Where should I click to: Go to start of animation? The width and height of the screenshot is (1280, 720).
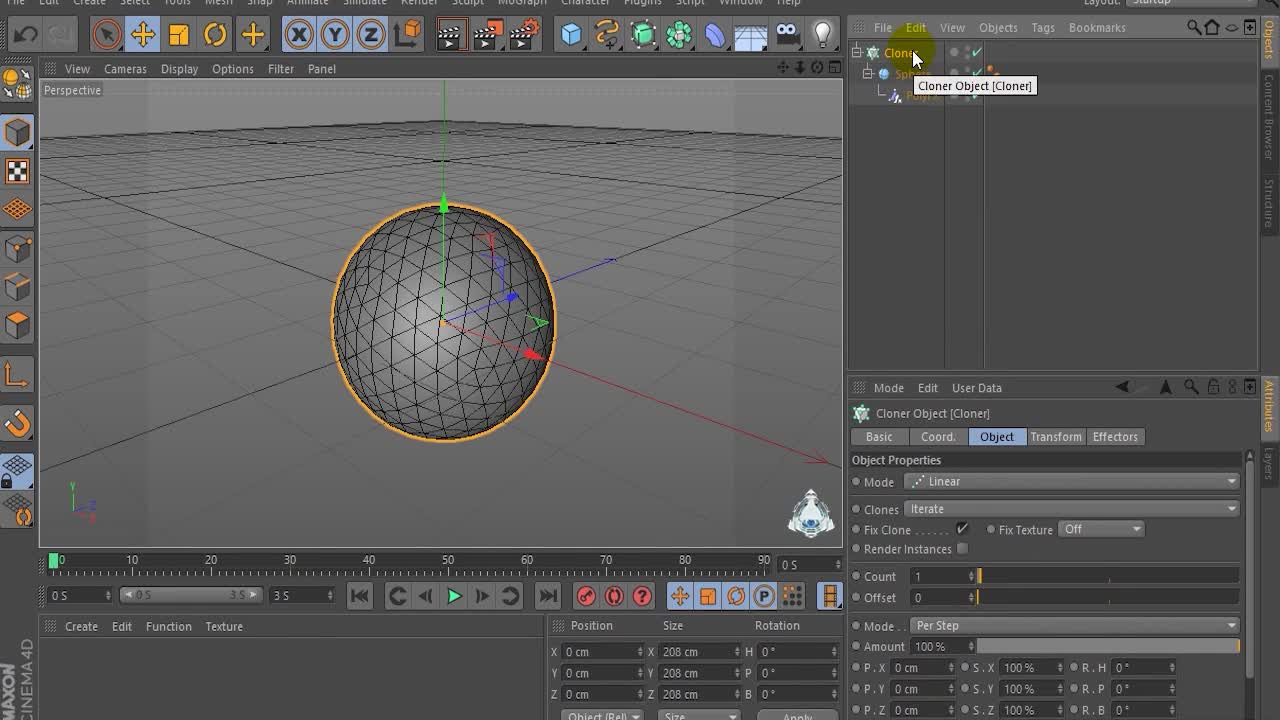(359, 597)
